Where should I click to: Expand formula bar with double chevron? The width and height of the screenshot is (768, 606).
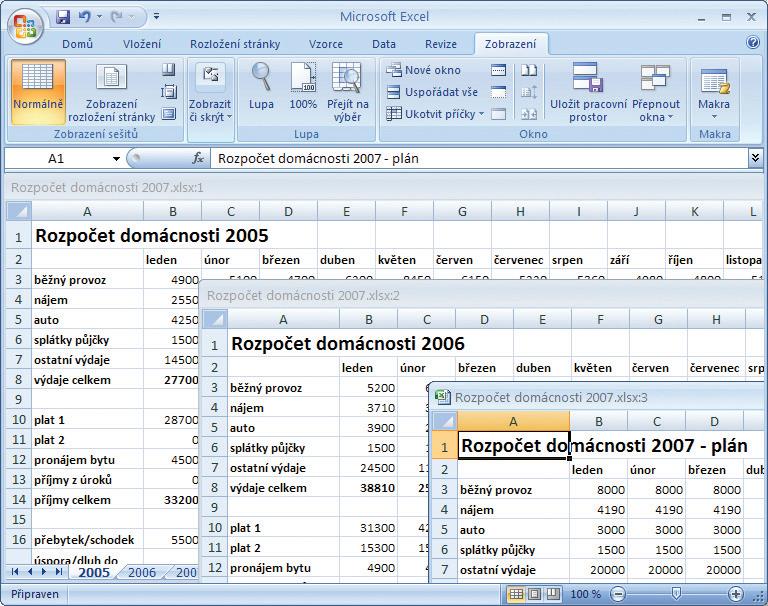(755, 158)
